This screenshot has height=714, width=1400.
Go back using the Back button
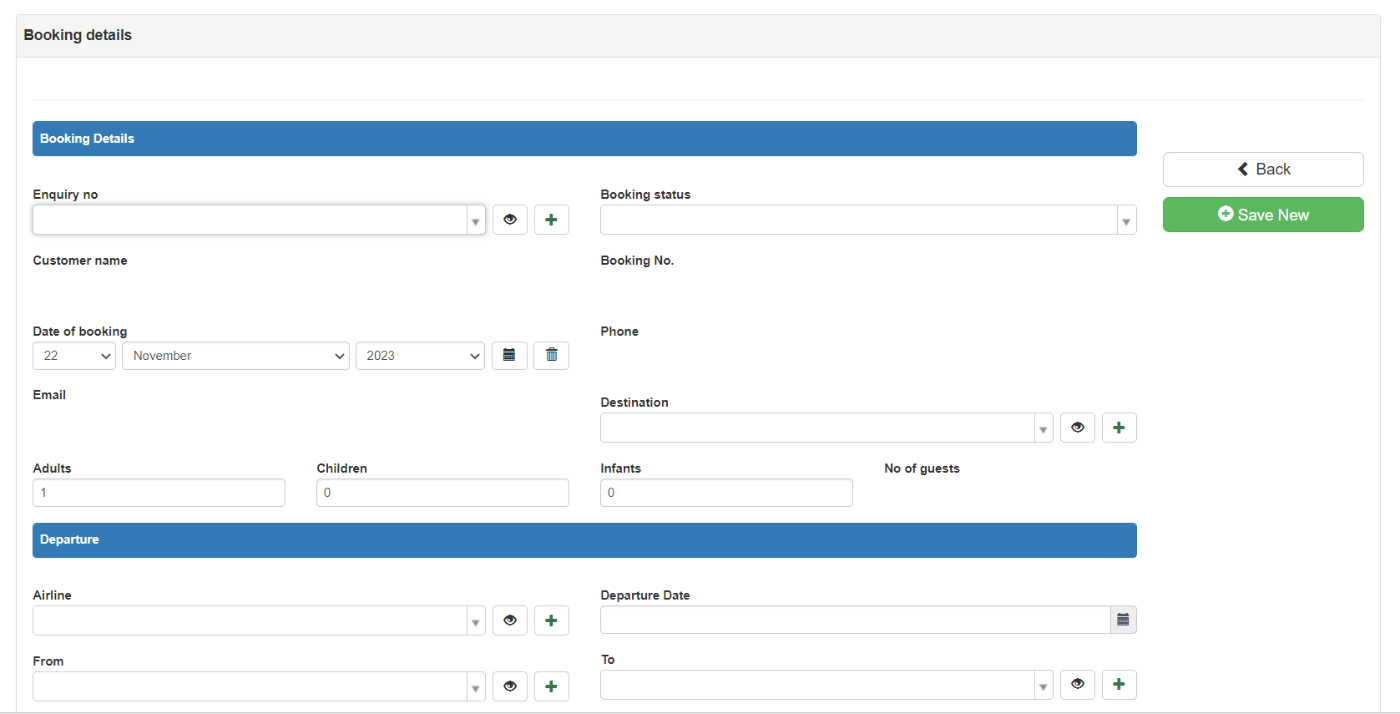coord(1263,169)
